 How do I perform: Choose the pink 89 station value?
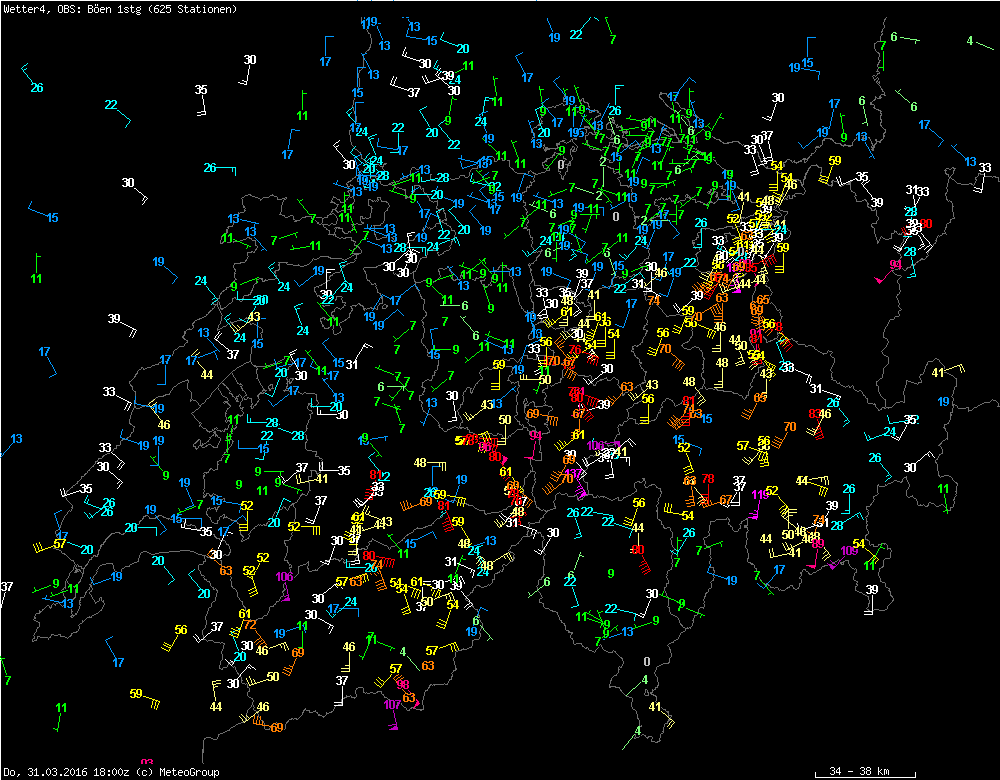817,543
